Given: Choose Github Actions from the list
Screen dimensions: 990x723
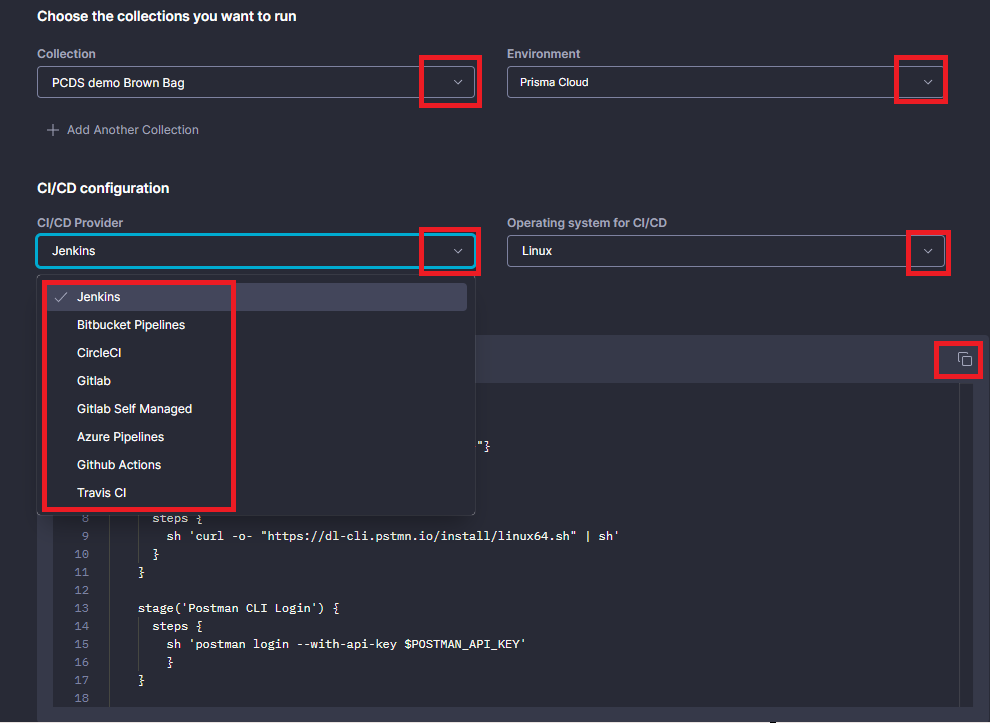Looking at the screenshot, I should click(x=119, y=465).
